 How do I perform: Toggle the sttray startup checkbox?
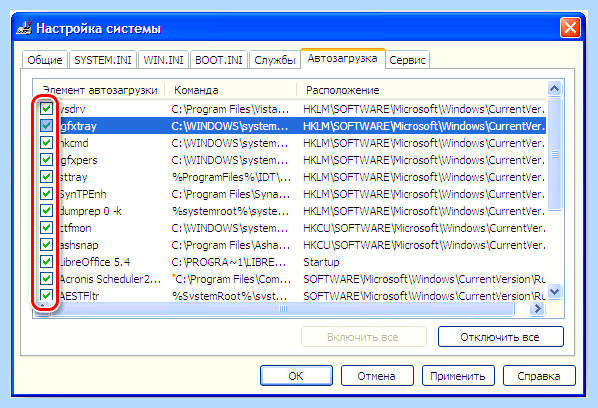click(47, 177)
